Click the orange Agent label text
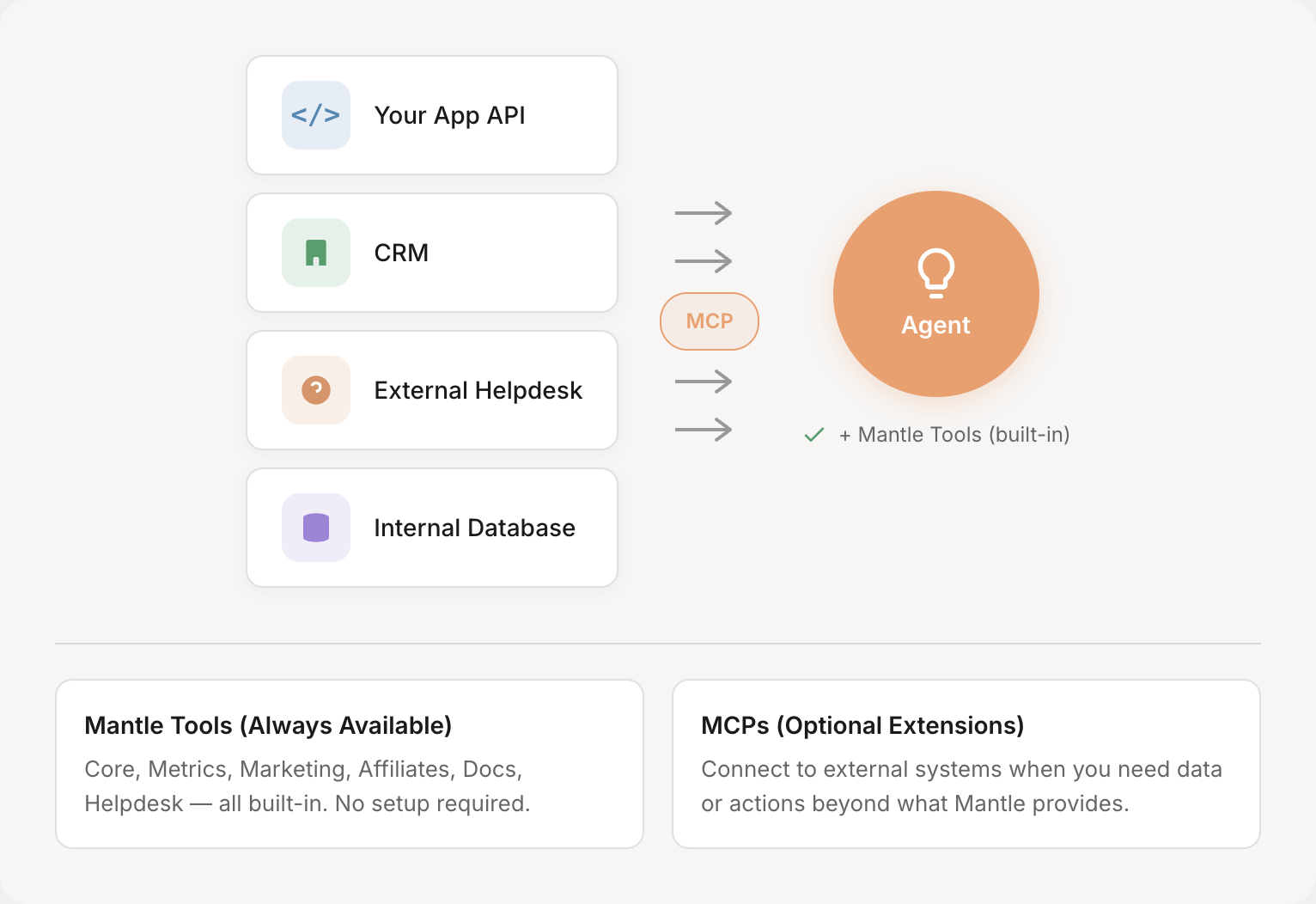Screen dimensions: 1316x904 click(935, 326)
